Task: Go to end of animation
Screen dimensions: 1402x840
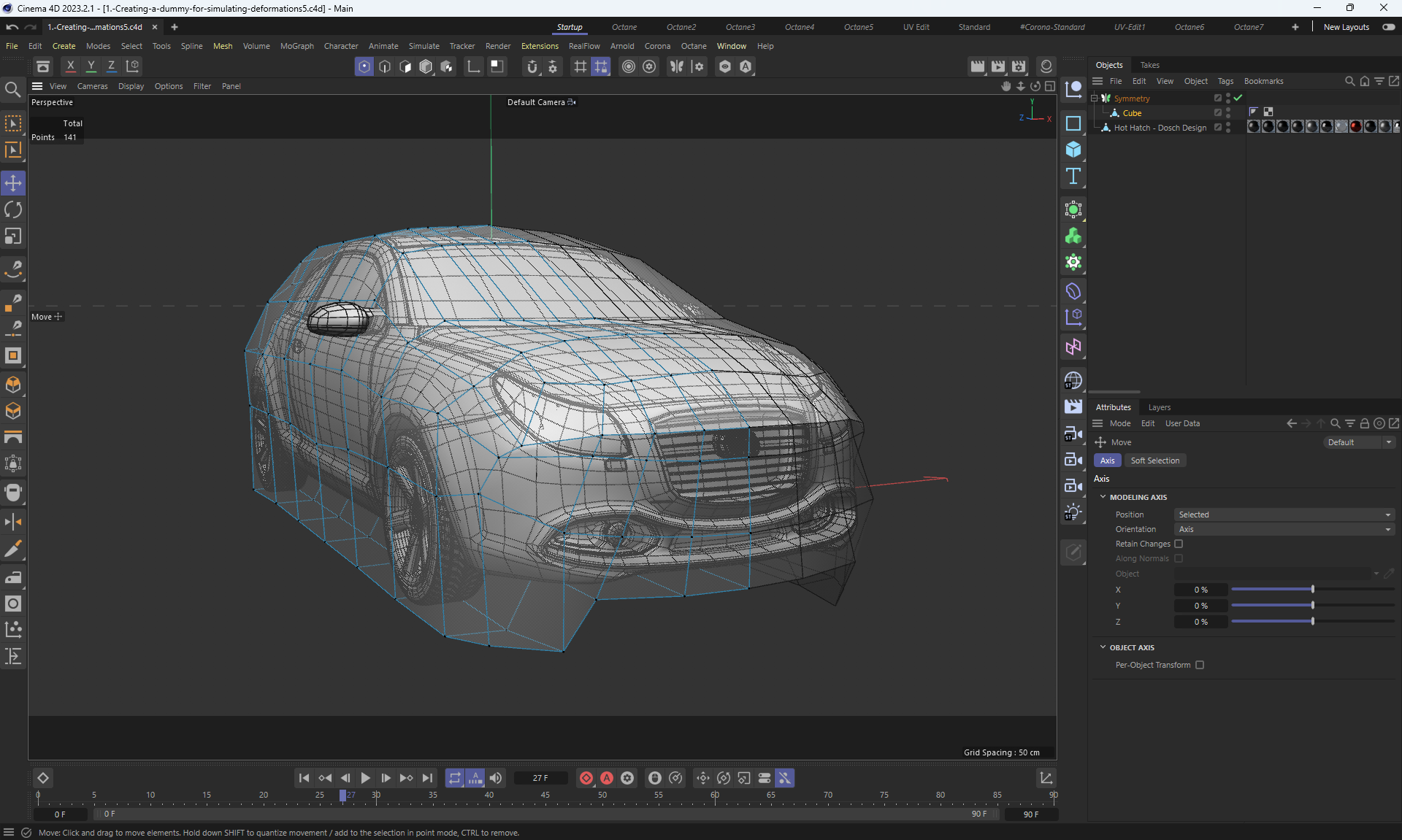Action: pos(428,778)
